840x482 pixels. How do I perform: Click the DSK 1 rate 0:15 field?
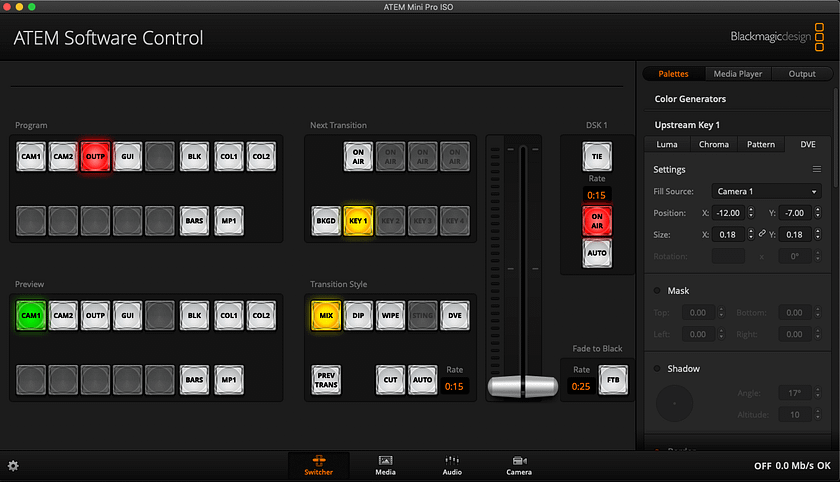click(x=596, y=195)
